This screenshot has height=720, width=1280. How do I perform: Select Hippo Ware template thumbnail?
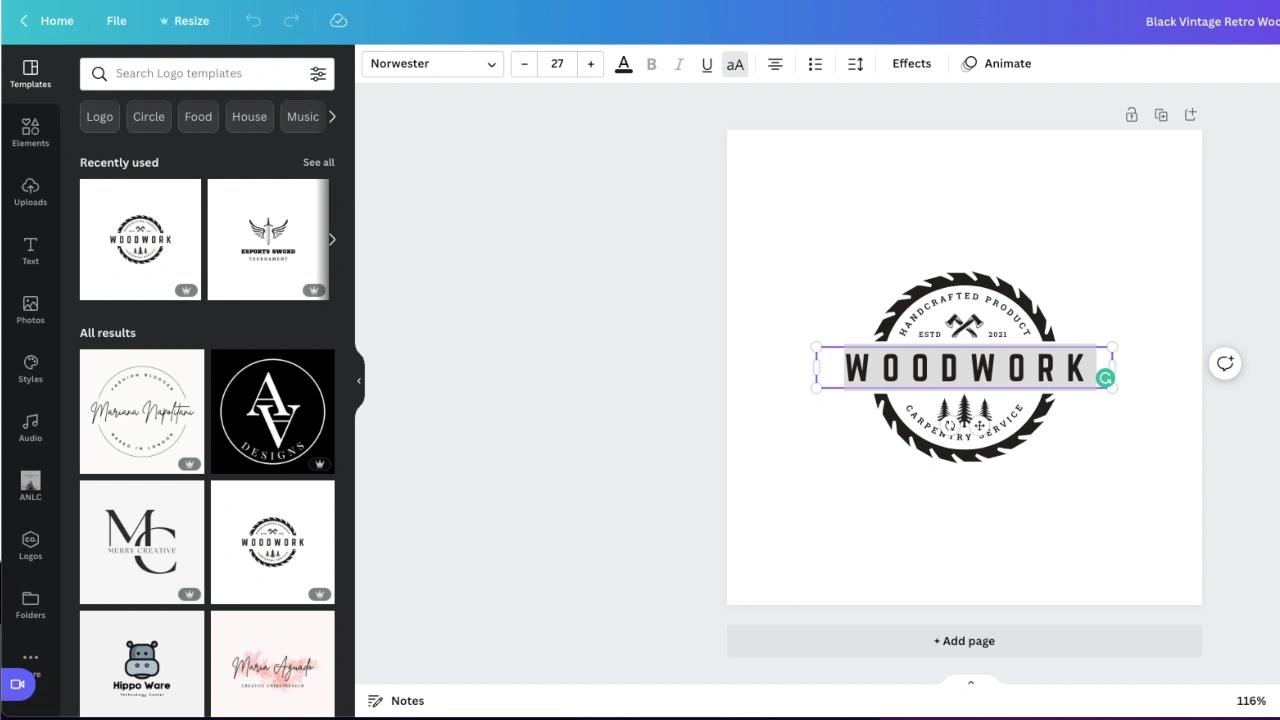[142, 664]
